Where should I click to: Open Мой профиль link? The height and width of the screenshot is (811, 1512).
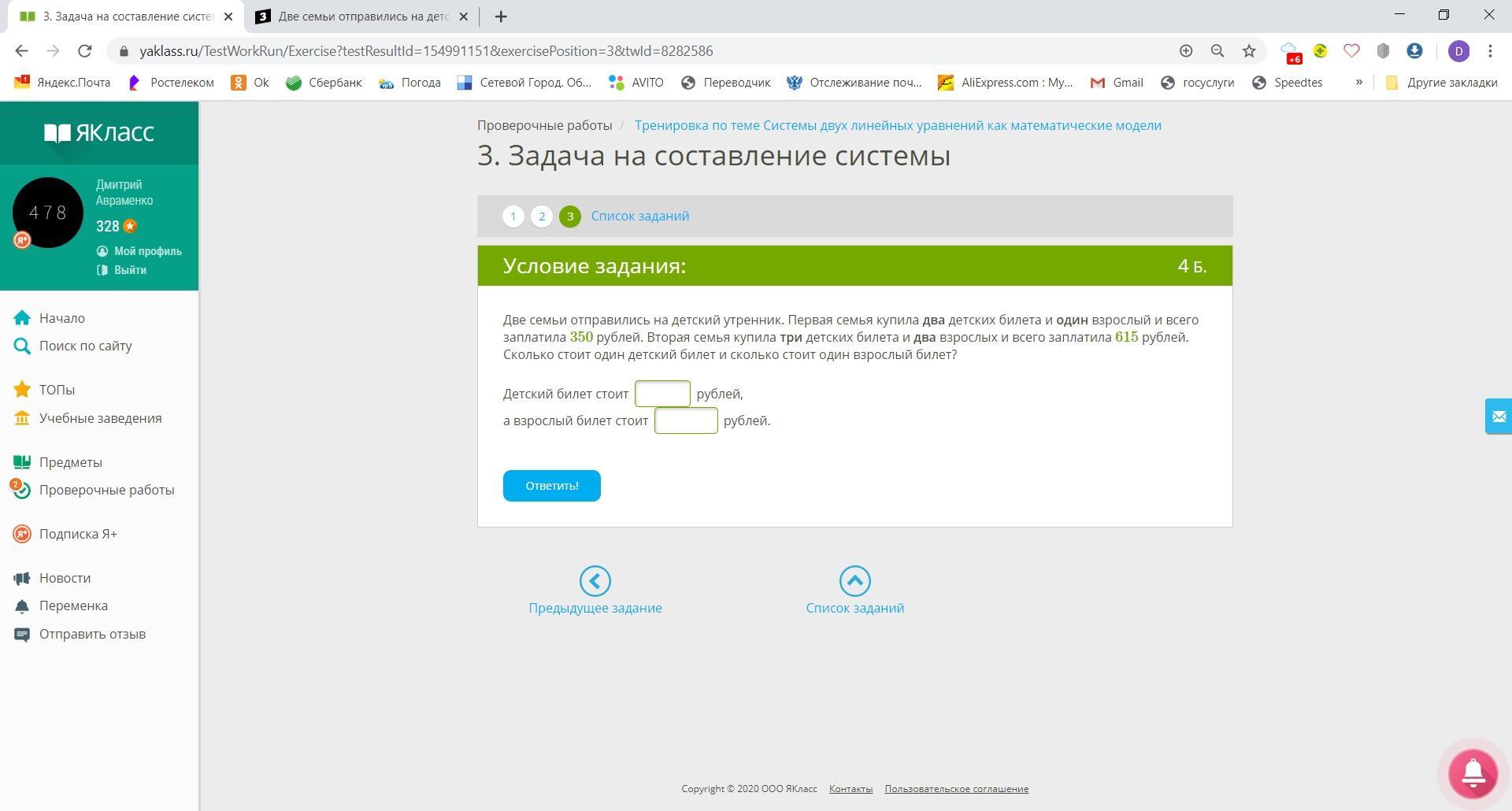coord(139,251)
